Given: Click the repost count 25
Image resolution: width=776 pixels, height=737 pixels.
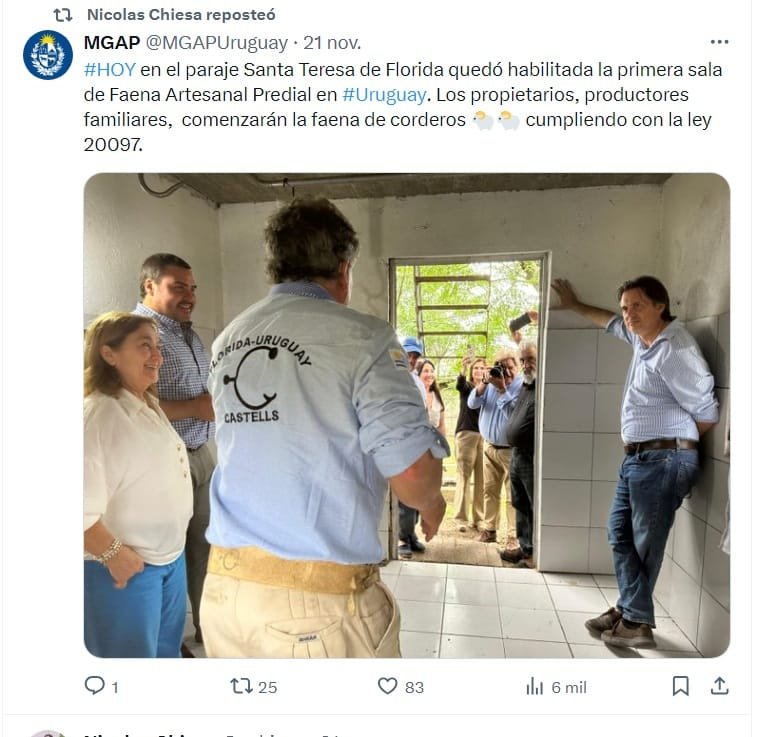Looking at the screenshot, I should coord(268,688).
